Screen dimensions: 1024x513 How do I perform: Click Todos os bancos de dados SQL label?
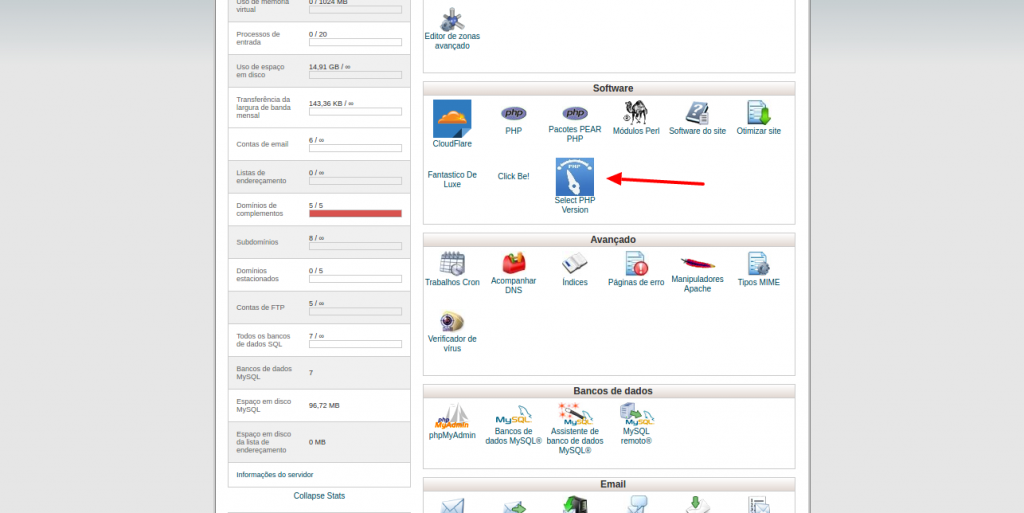pos(263,340)
